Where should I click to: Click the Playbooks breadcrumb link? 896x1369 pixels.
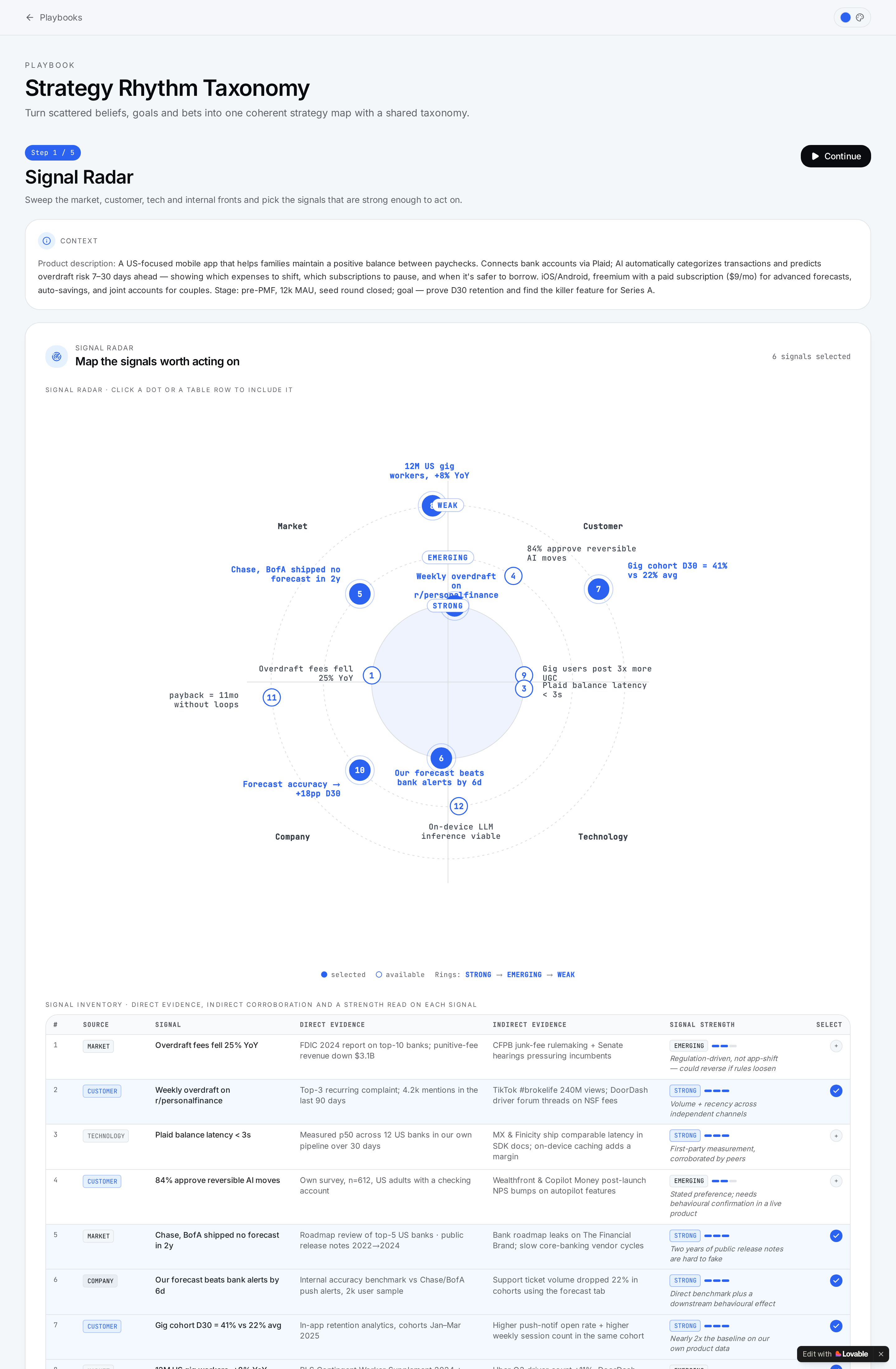(x=61, y=18)
